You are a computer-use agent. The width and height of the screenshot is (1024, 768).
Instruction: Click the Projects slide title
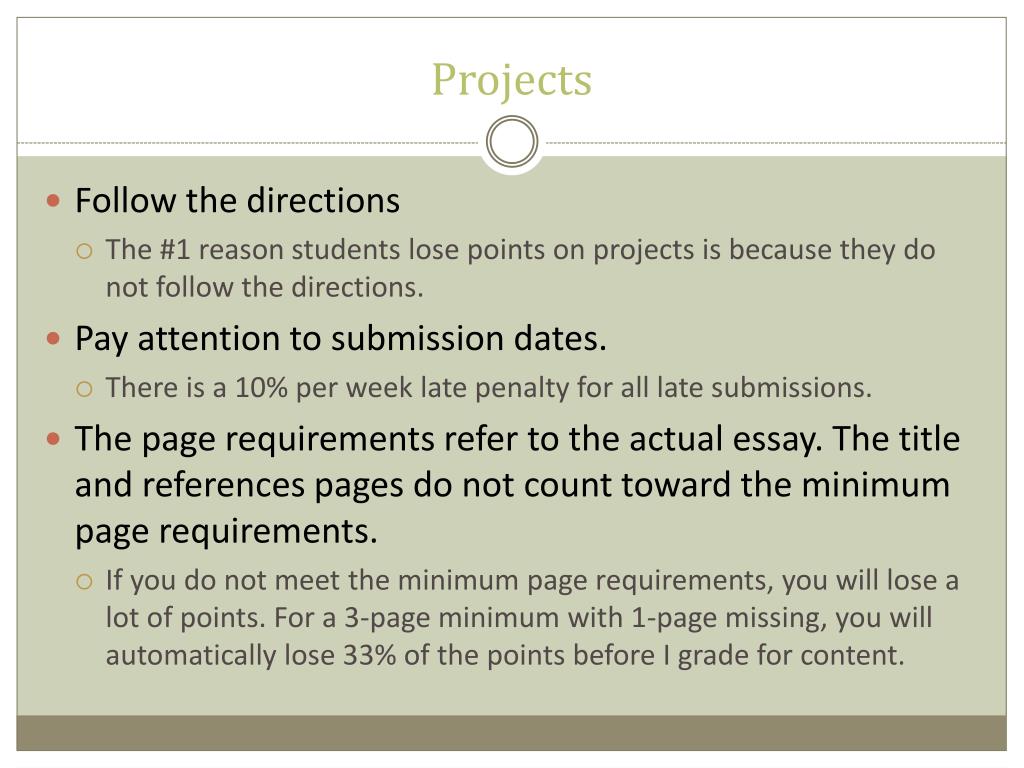(x=512, y=80)
